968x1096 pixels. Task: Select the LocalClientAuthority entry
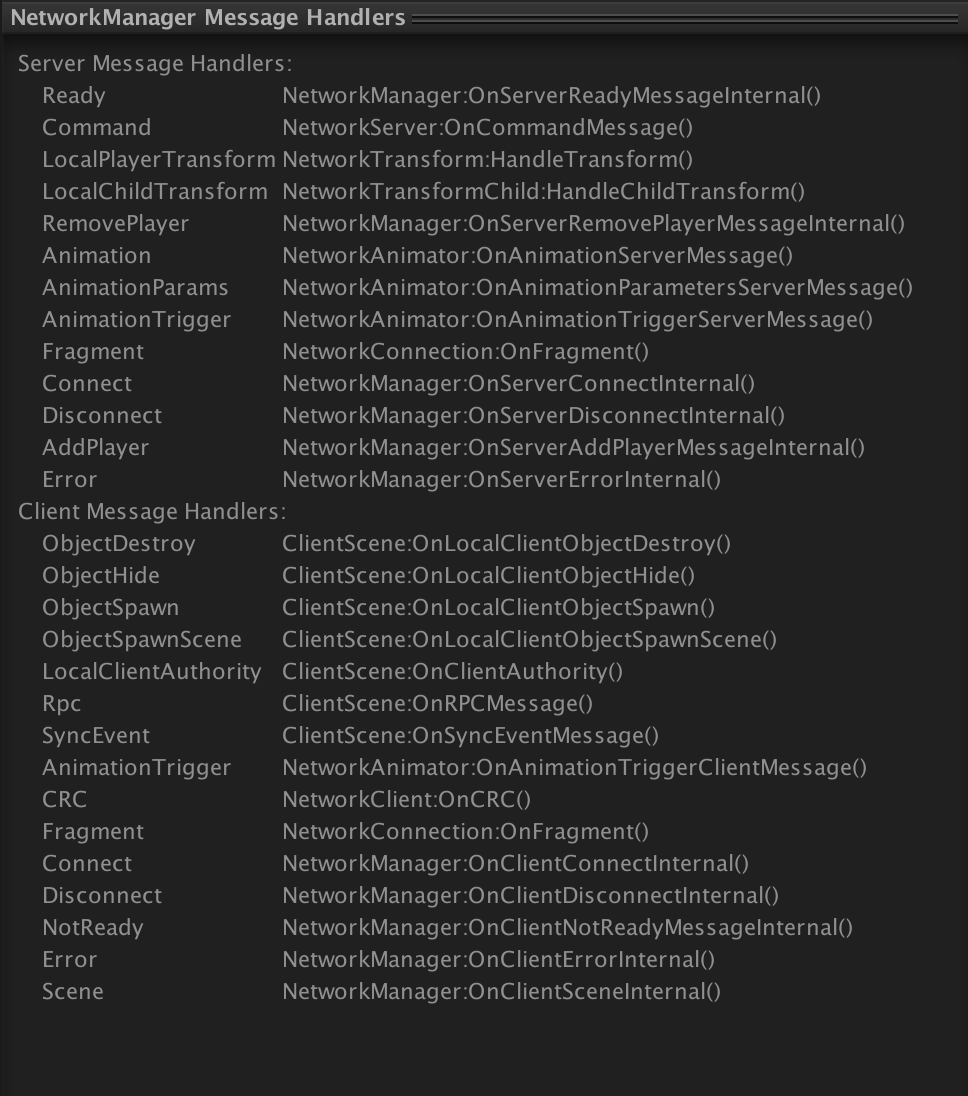pos(151,672)
